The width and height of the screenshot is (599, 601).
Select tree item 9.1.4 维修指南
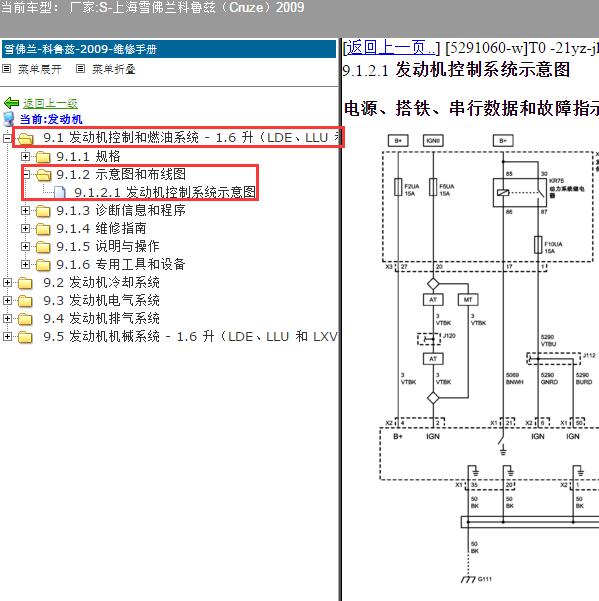[x=101, y=228]
